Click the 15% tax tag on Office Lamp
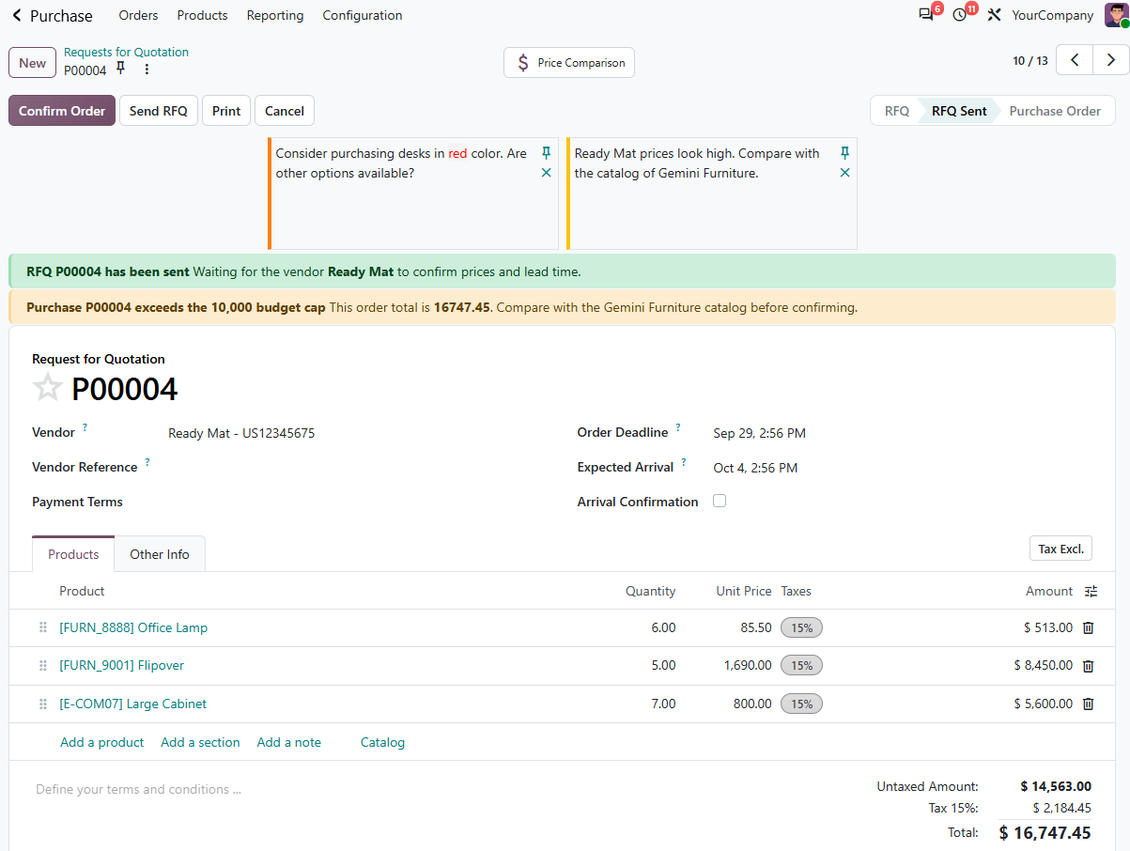 801,628
